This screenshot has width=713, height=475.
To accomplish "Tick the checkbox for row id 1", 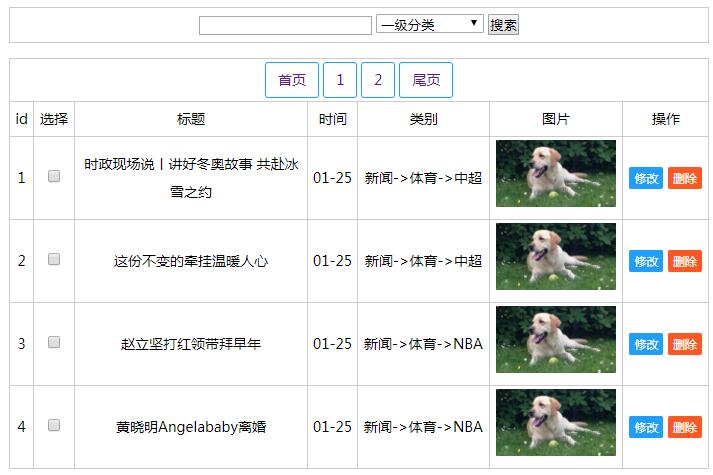I will (54, 176).
